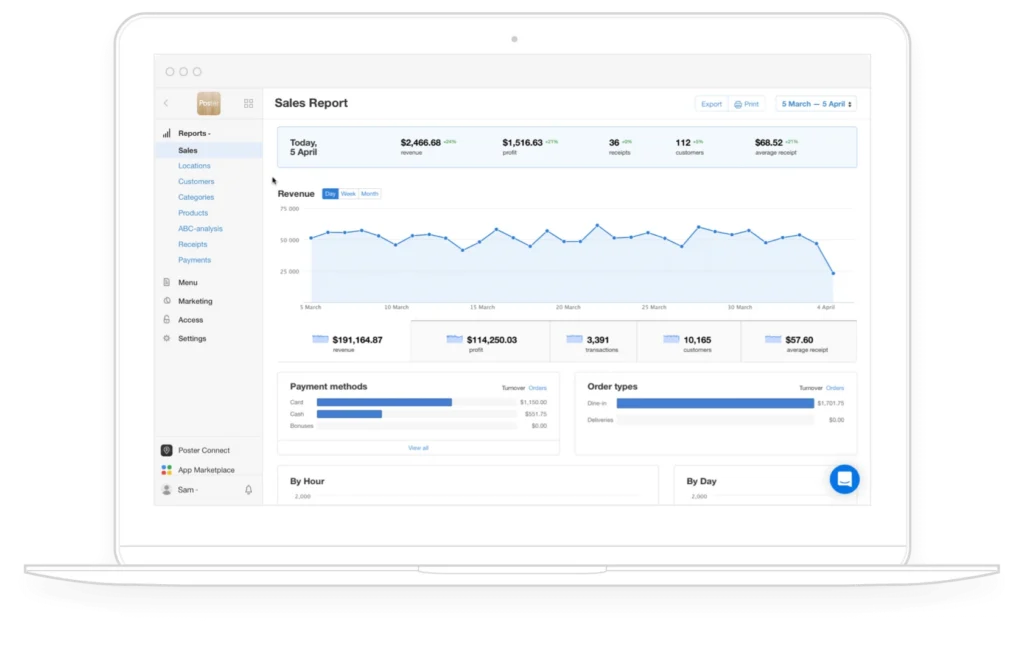The width and height of the screenshot is (1024, 659).
Task: Click the Access lock icon
Action: (167, 319)
